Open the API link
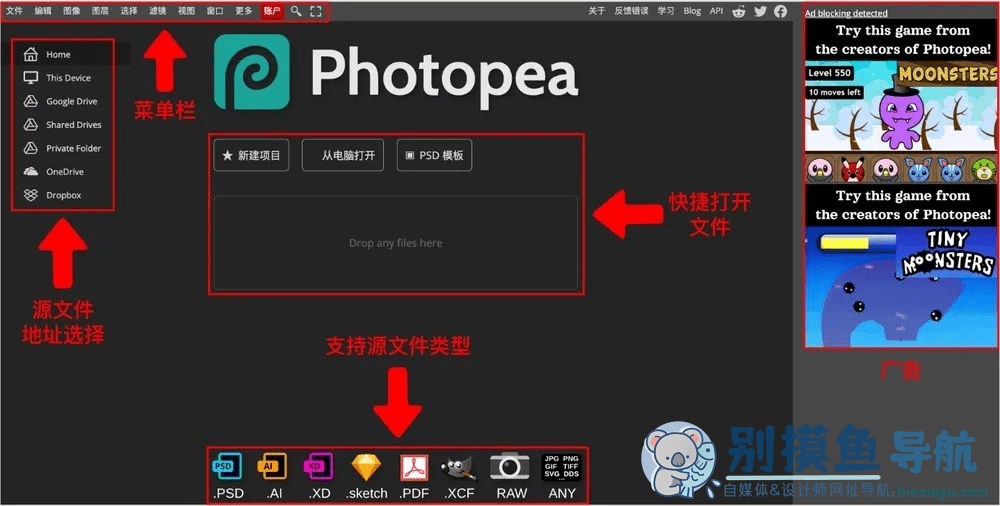Image resolution: width=1000 pixels, height=506 pixels. click(x=717, y=11)
